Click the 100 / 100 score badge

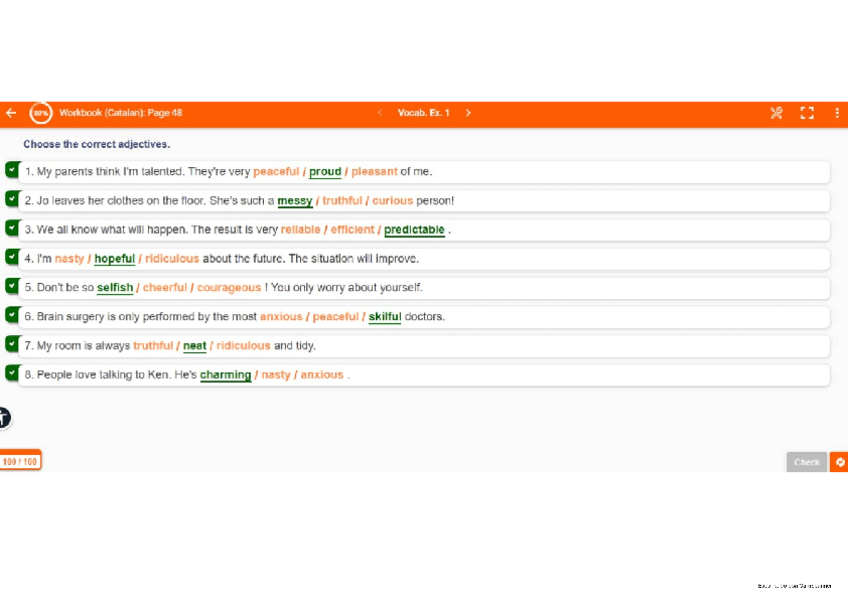20,461
